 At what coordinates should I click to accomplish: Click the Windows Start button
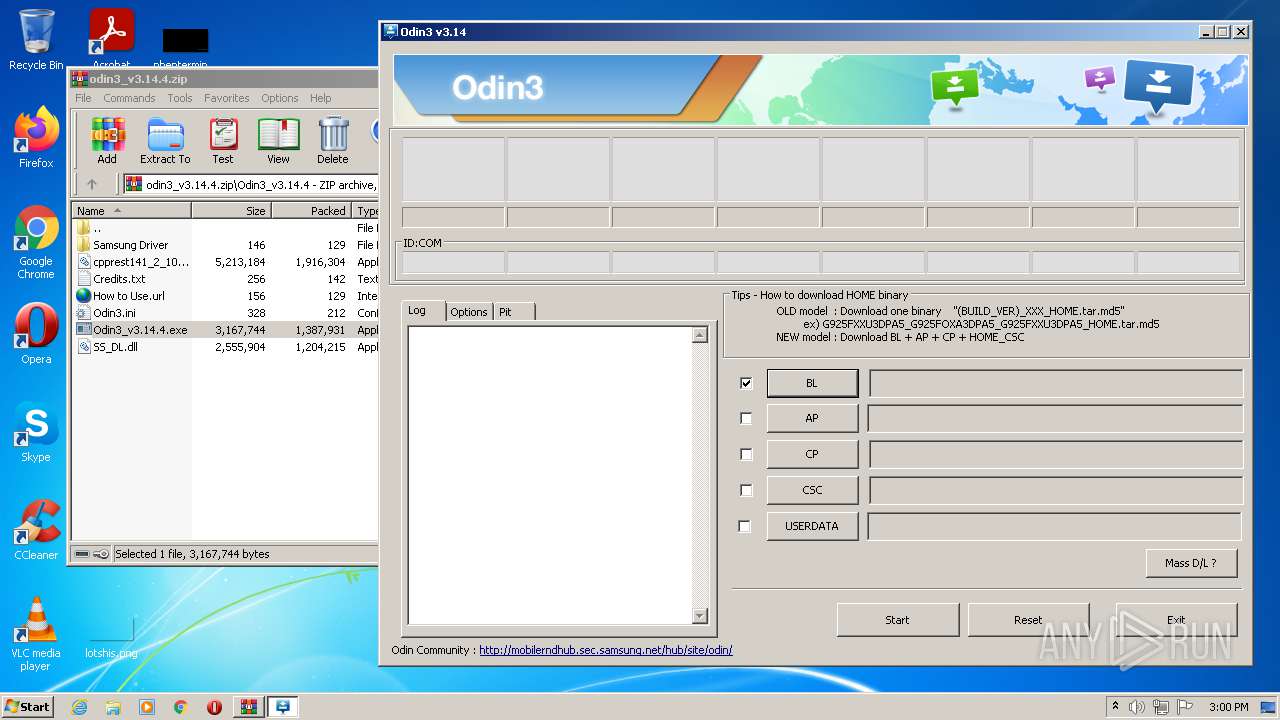coord(28,707)
